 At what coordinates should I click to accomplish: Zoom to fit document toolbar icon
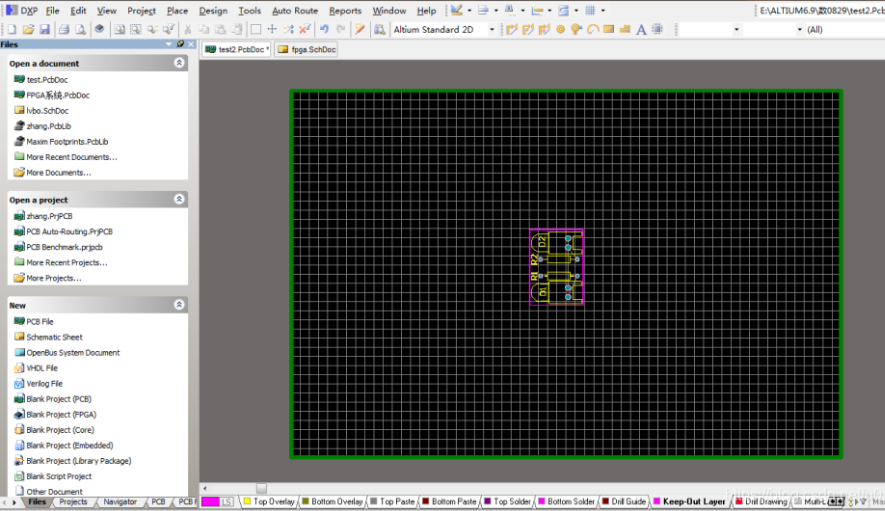pos(119,29)
